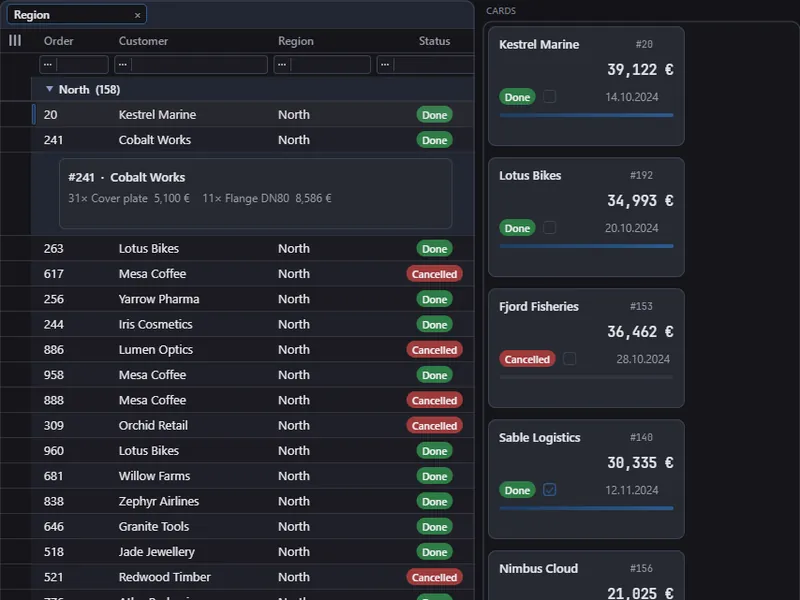Click Cancelled badge on Fjord Fisheries card
Image resolution: width=800 pixels, height=600 pixels.
[x=527, y=359]
